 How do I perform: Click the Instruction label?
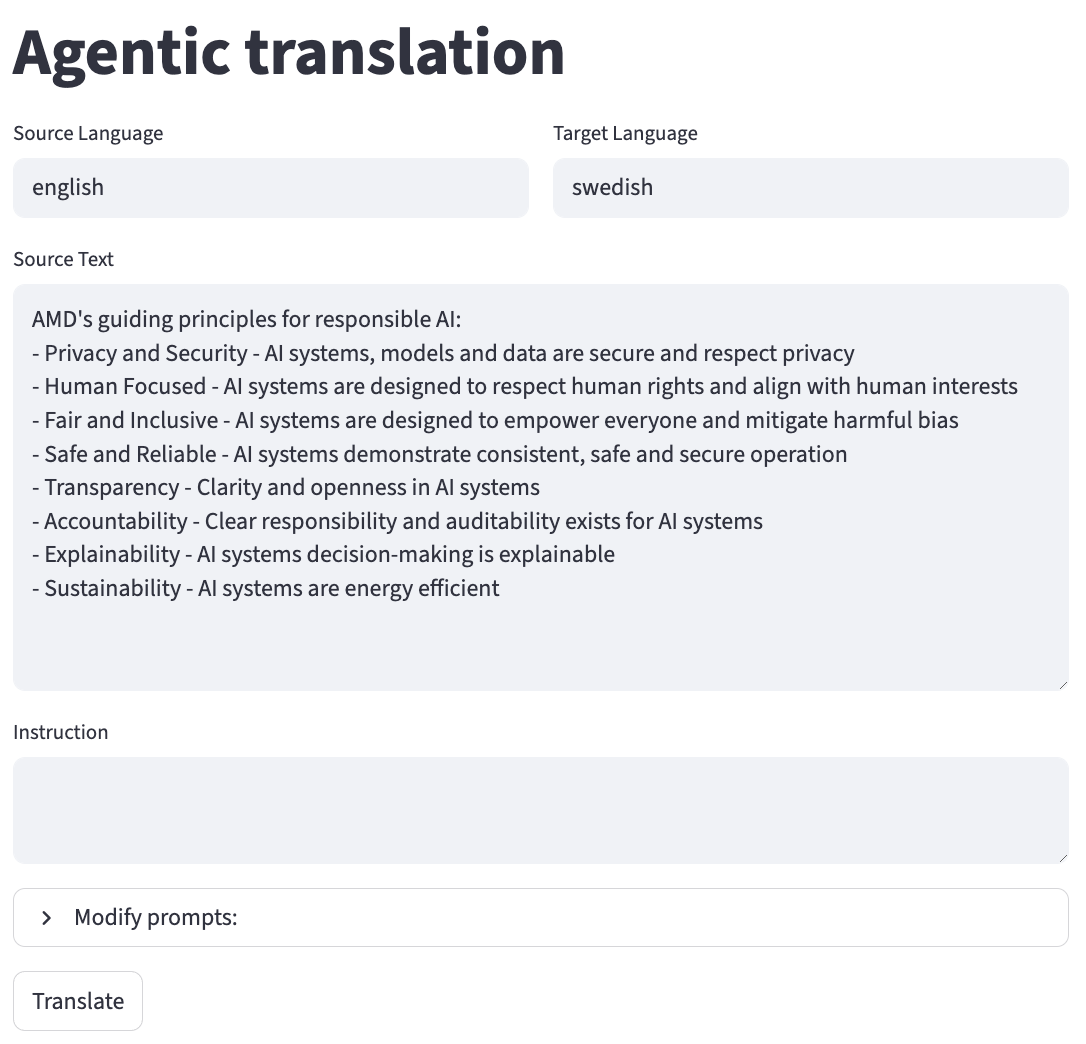(60, 733)
